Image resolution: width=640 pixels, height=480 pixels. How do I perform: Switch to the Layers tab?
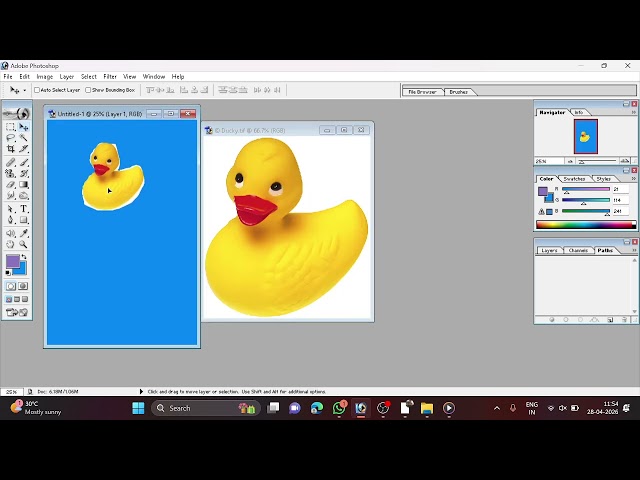tap(549, 250)
